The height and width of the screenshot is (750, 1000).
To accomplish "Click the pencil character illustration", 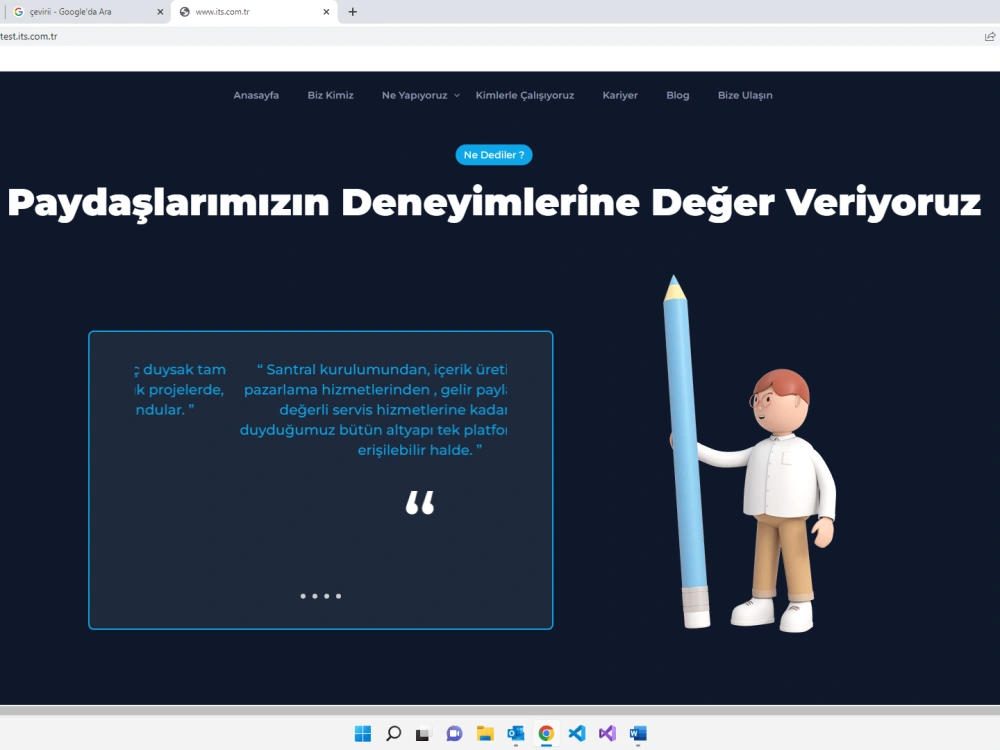I will click(x=751, y=453).
